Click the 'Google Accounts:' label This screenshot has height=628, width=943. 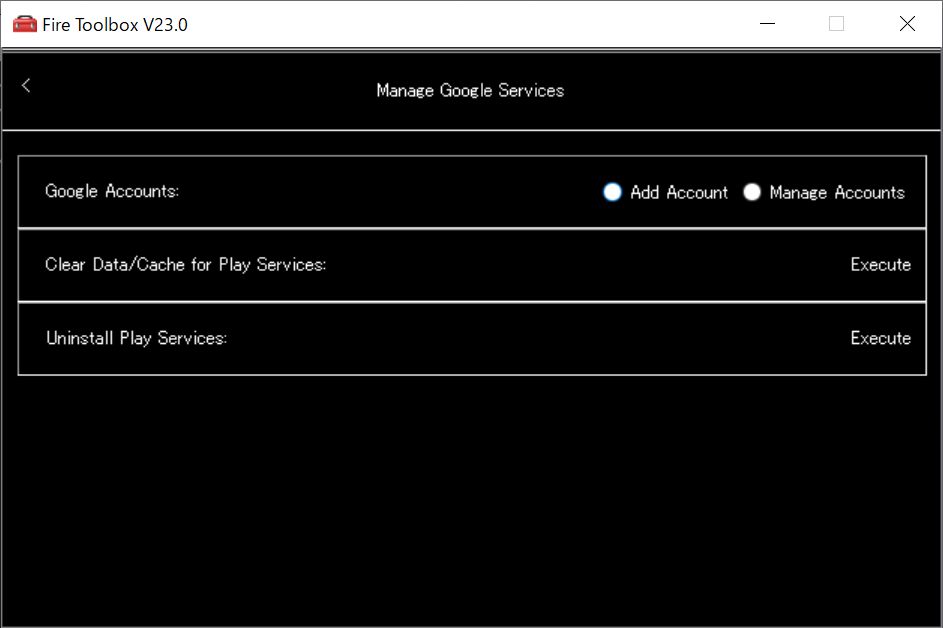pos(112,191)
